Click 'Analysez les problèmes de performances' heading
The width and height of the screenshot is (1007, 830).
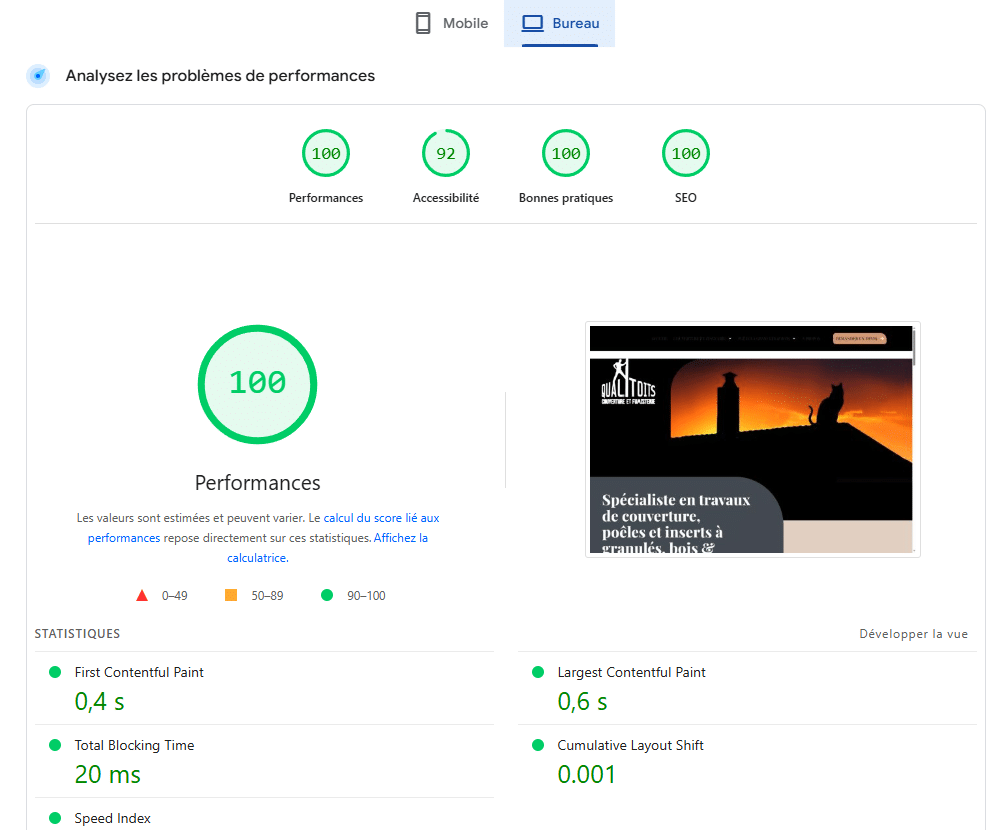click(220, 76)
